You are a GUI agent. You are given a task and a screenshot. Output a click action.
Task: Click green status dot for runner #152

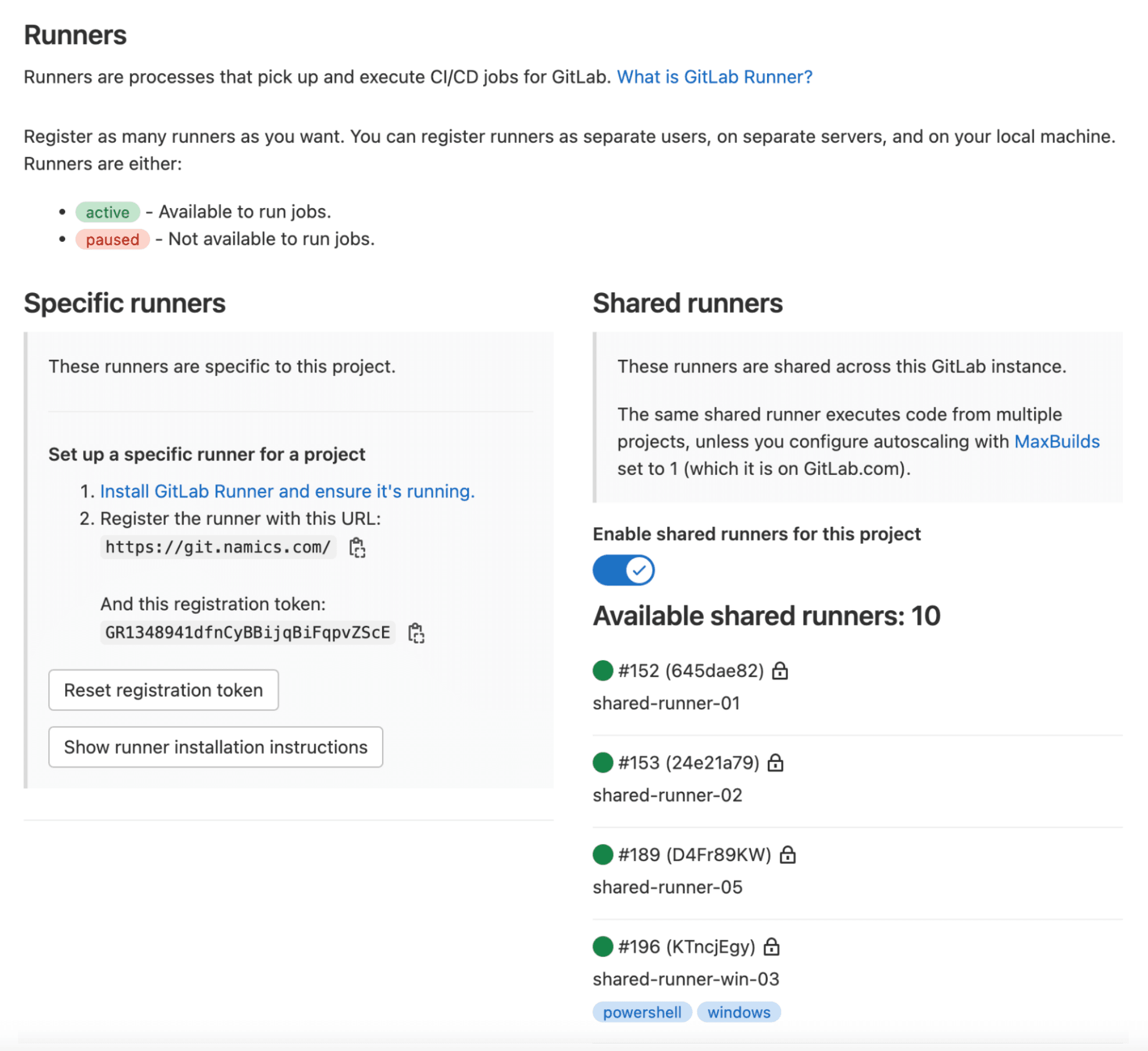[603, 670]
